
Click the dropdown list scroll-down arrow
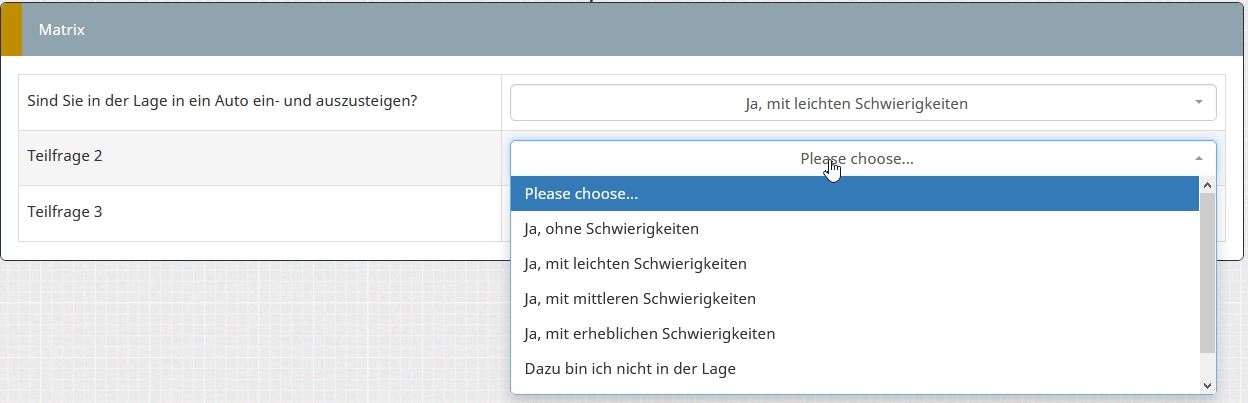1207,385
